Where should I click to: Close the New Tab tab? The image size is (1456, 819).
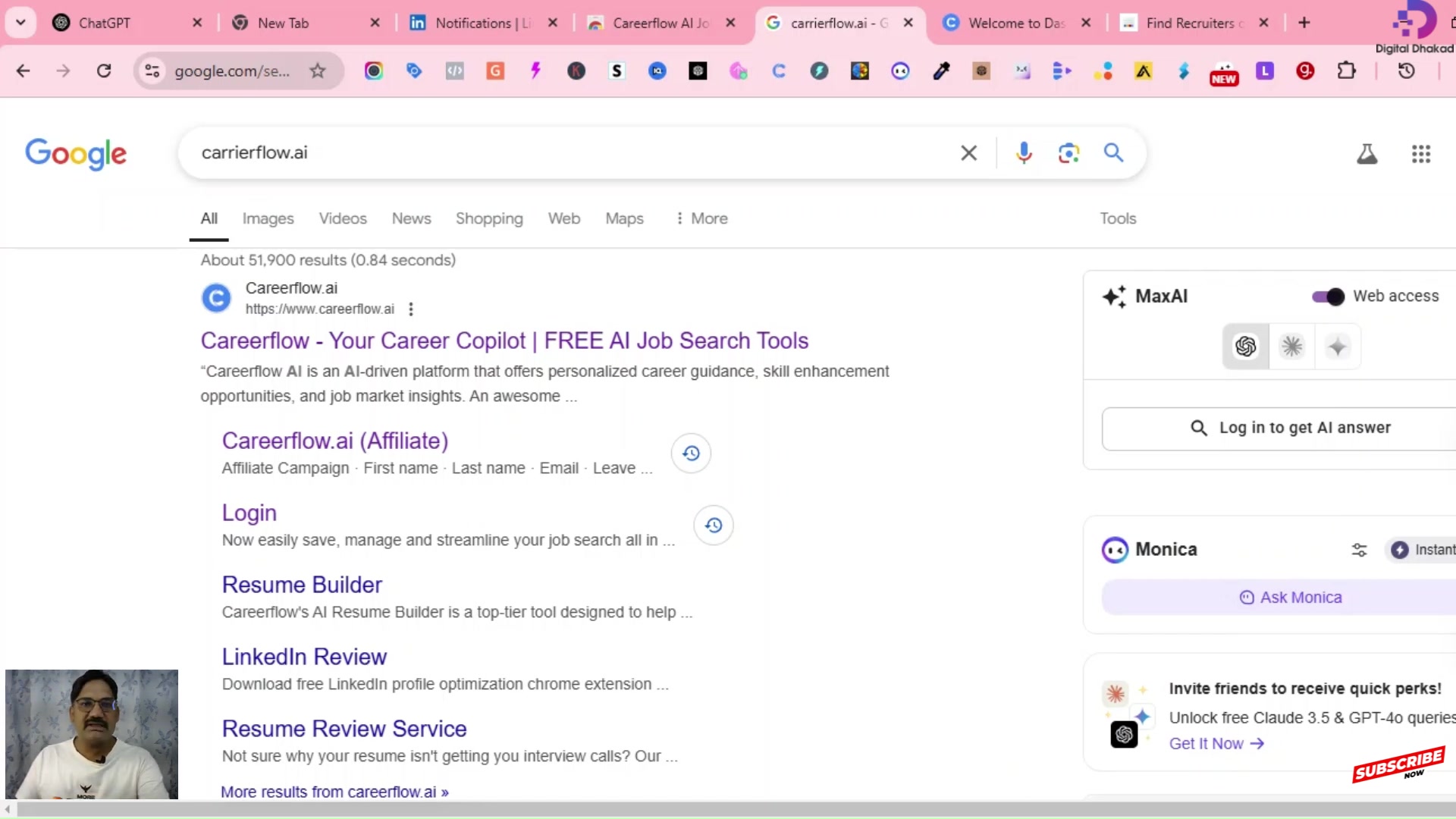coord(375,23)
